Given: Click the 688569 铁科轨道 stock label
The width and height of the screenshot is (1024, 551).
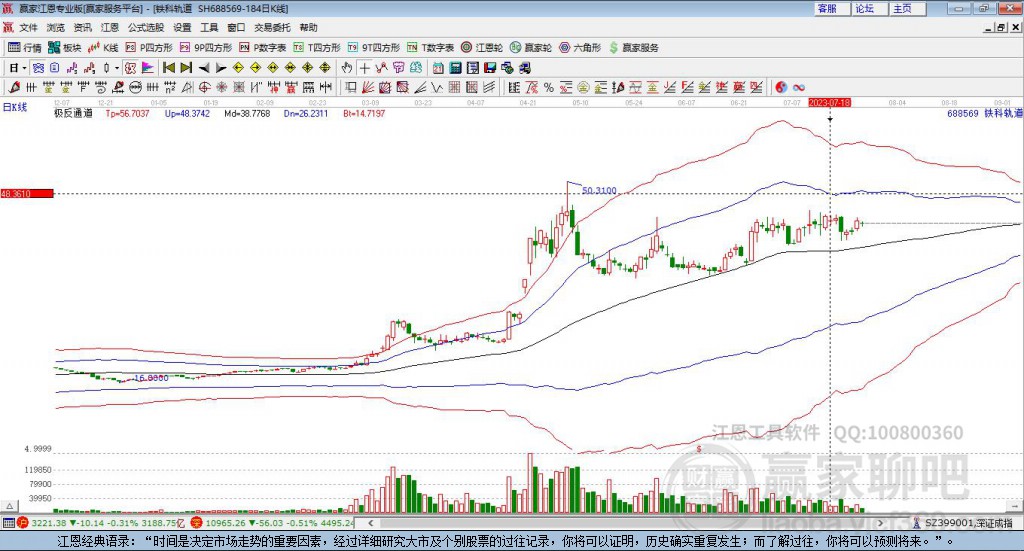Looking at the screenshot, I should 985,114.
